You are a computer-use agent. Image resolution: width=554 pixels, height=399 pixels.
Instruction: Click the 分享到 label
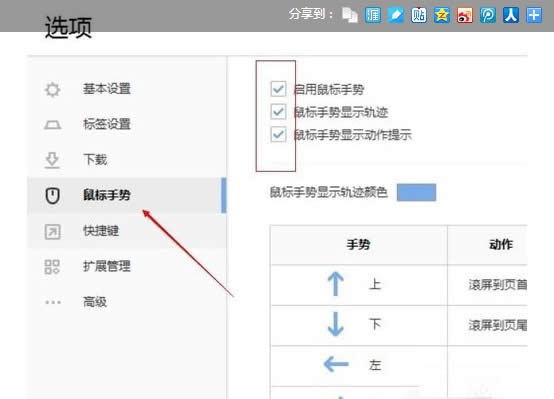point(311,14)
